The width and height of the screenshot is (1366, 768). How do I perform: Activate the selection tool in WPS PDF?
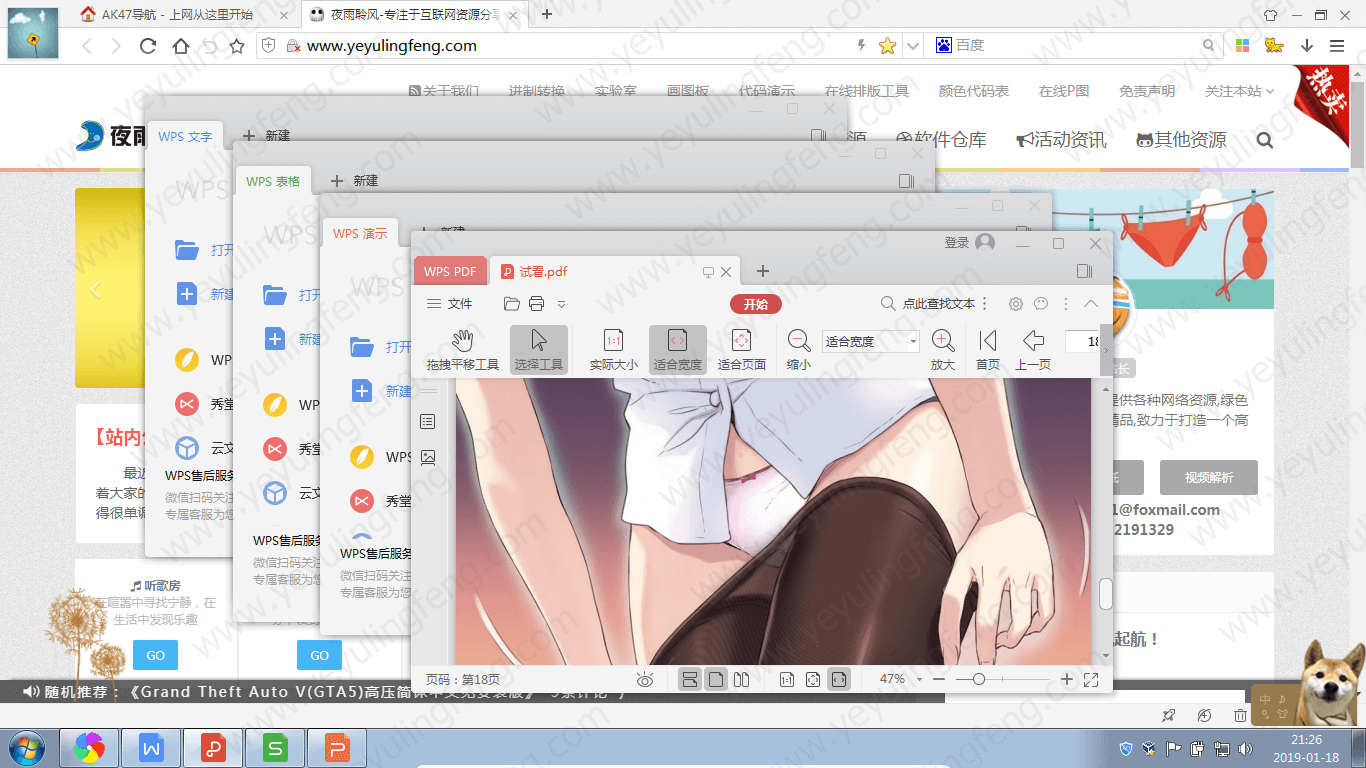(539, 350)
